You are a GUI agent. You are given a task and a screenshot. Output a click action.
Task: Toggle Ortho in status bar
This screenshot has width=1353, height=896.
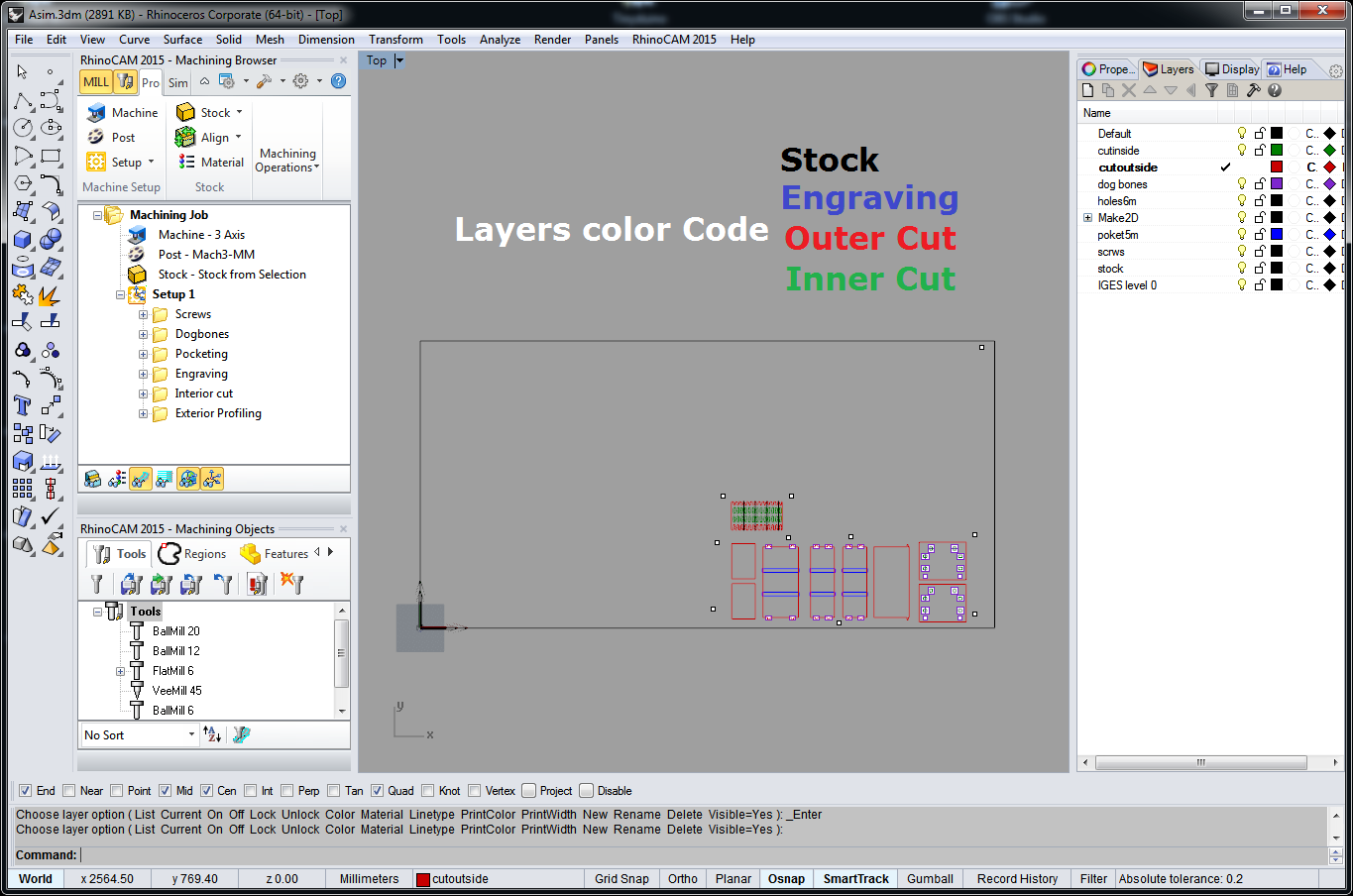point(683,879)
